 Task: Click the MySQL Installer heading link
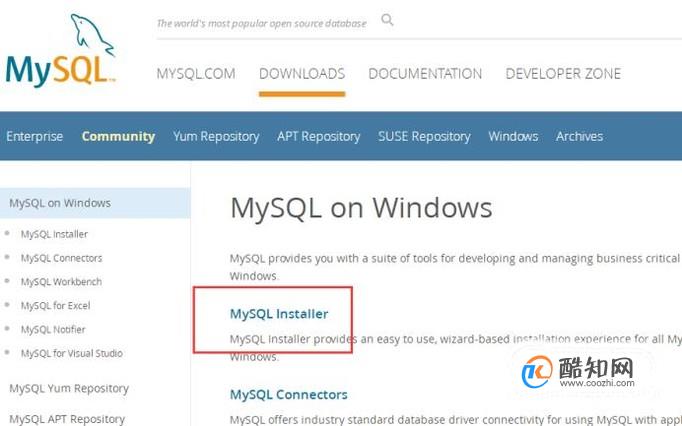(x=279, y=314)
